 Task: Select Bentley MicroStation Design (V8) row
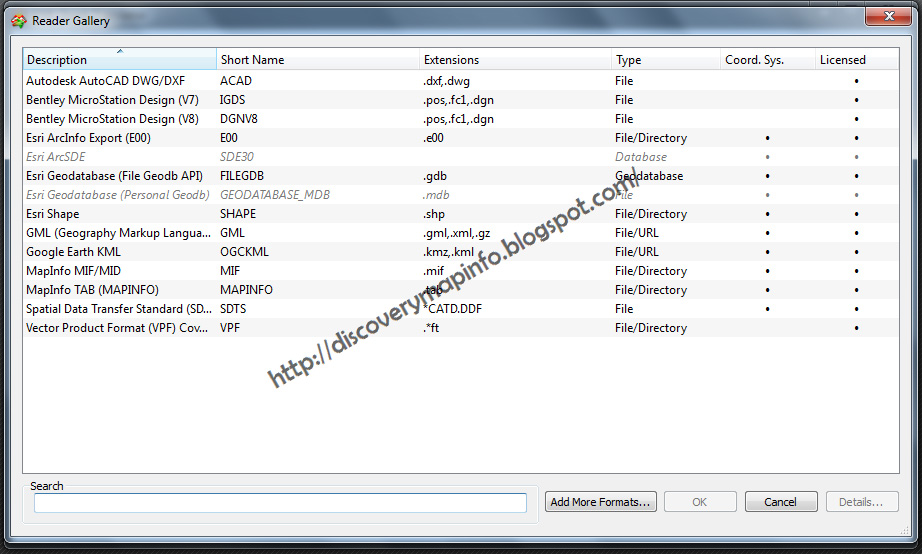click(x=460, y=119)
